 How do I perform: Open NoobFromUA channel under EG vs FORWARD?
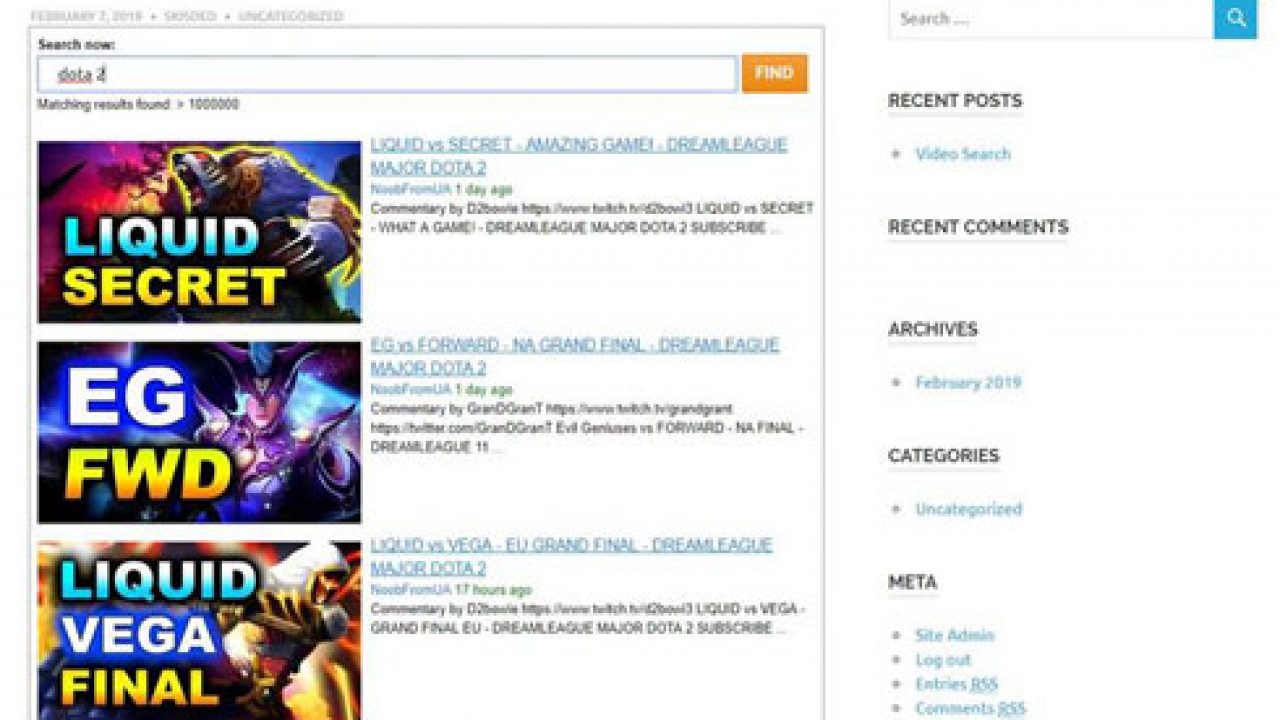pyautogui.click(x=410, y=389)
